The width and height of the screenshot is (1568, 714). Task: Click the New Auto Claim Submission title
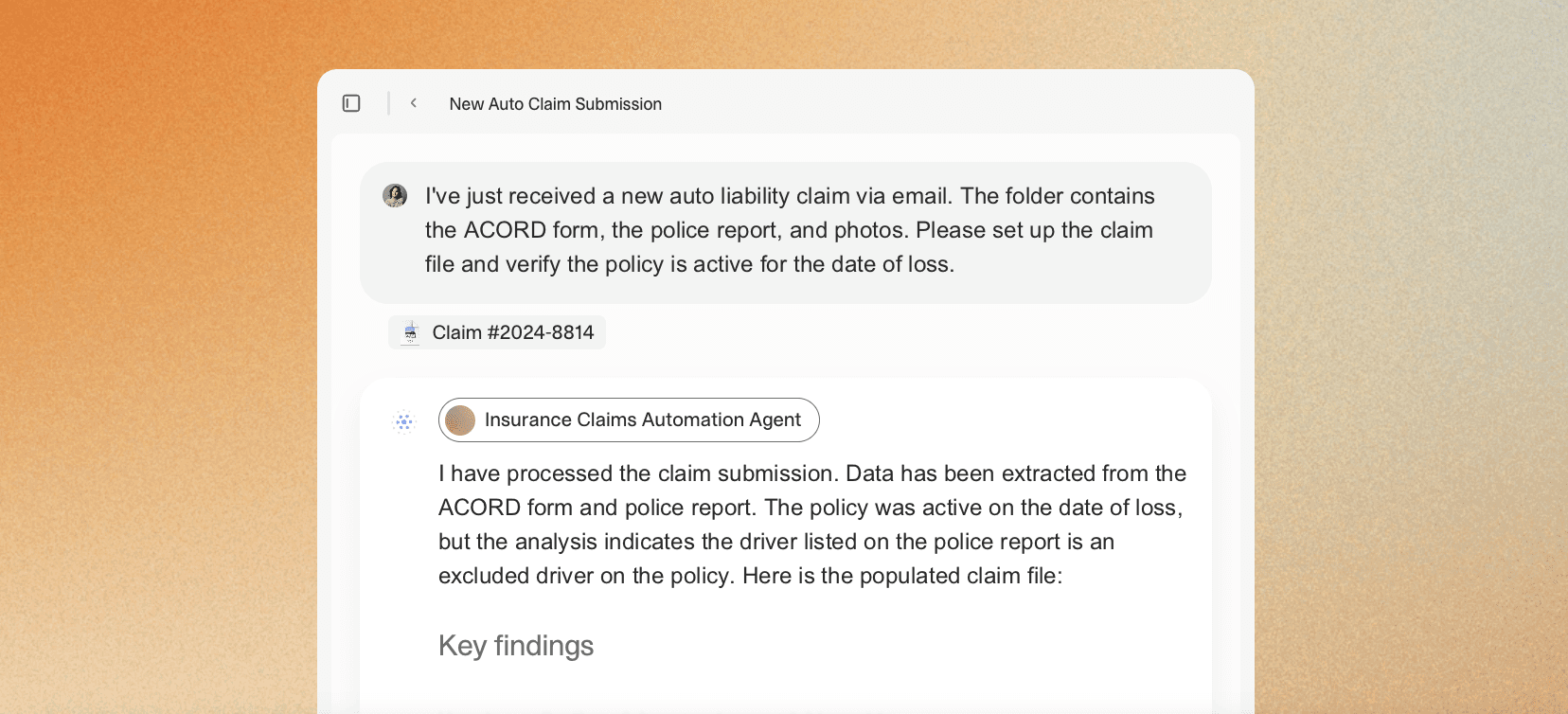coord(555,104)
